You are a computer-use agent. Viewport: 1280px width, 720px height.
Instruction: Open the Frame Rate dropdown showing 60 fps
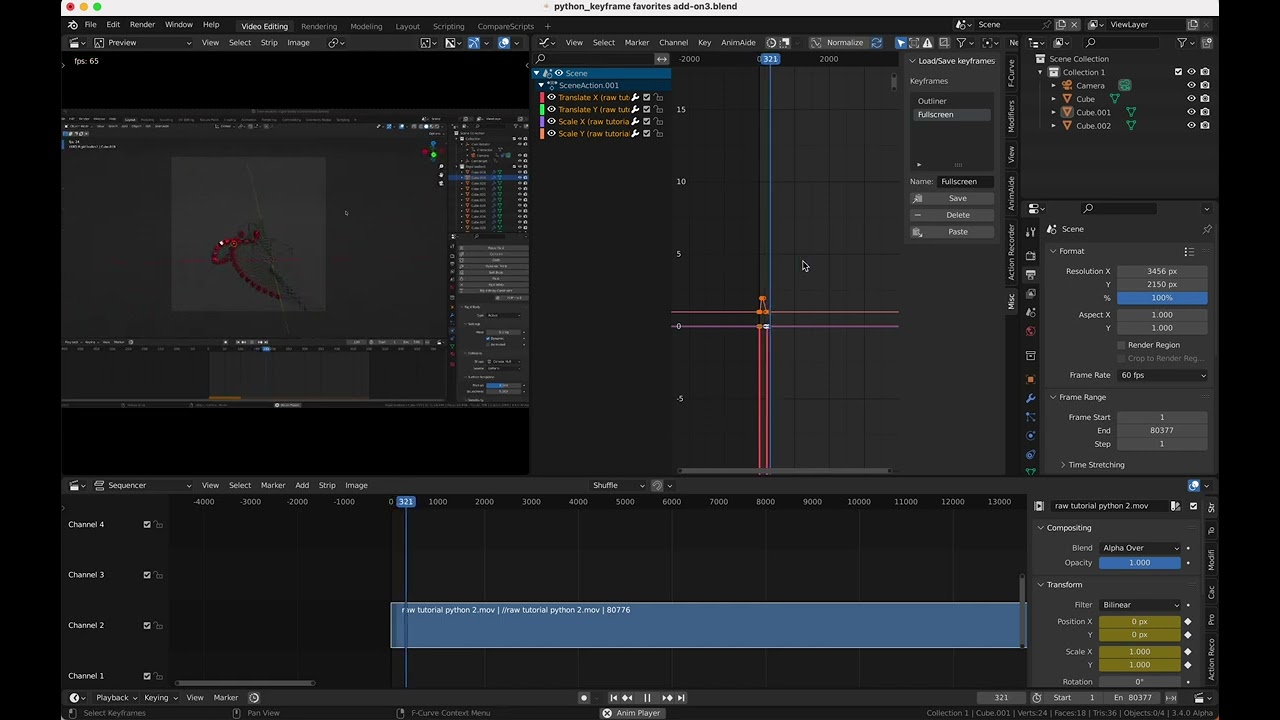[x=1163, y=375]
